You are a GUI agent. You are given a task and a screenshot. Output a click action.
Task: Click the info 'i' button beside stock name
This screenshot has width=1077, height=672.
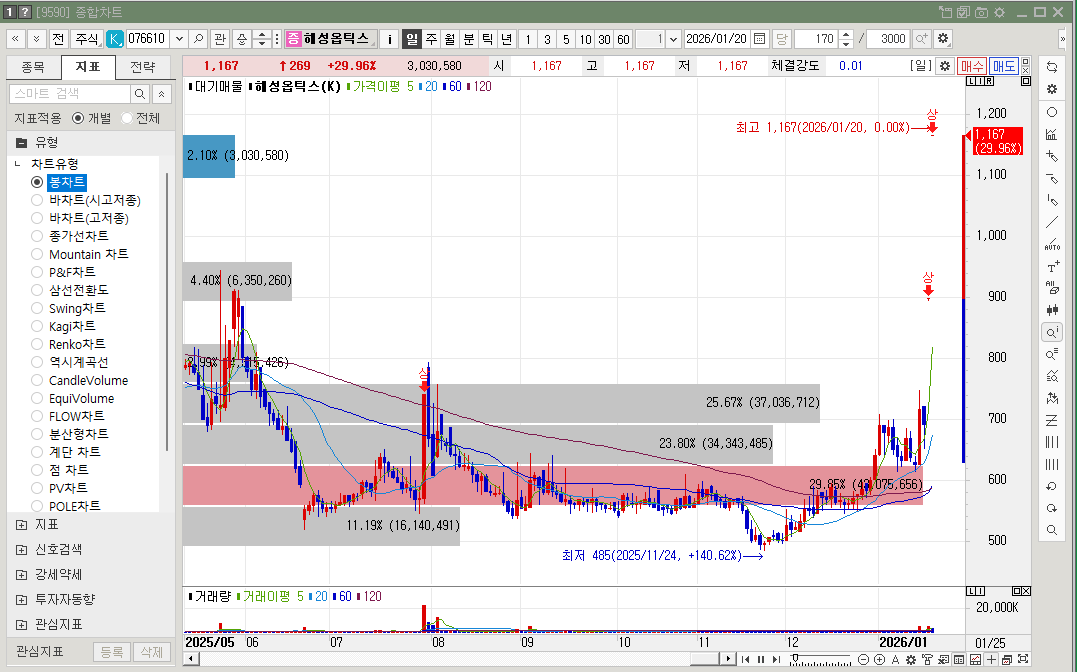[x=389, y=39]
